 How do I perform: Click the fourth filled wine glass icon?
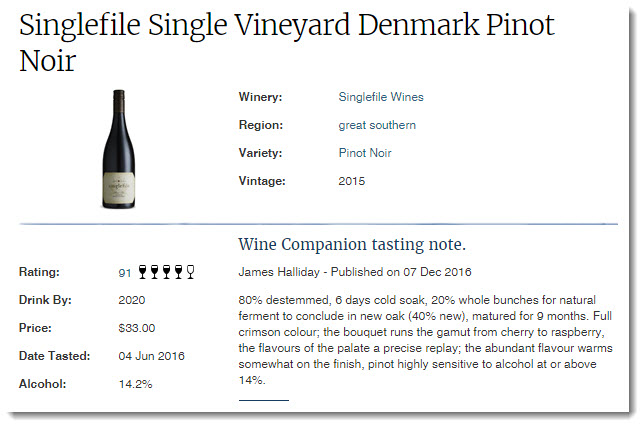[x=178, y=272]
